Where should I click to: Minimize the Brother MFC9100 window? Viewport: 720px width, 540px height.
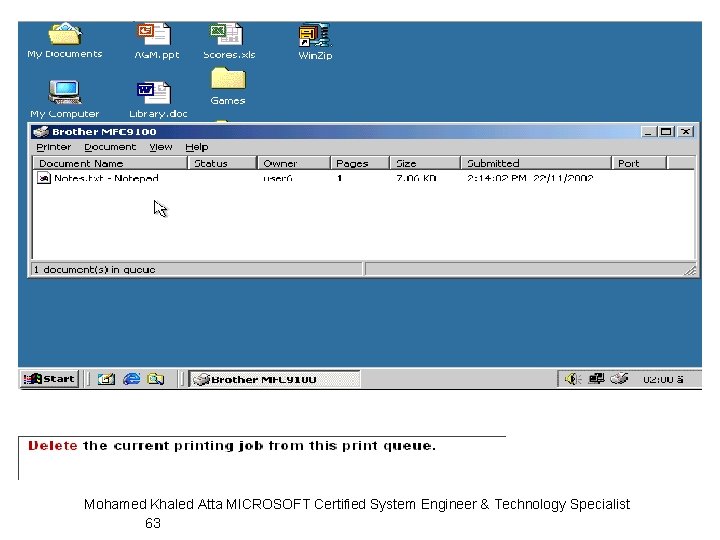pos(648,132)
